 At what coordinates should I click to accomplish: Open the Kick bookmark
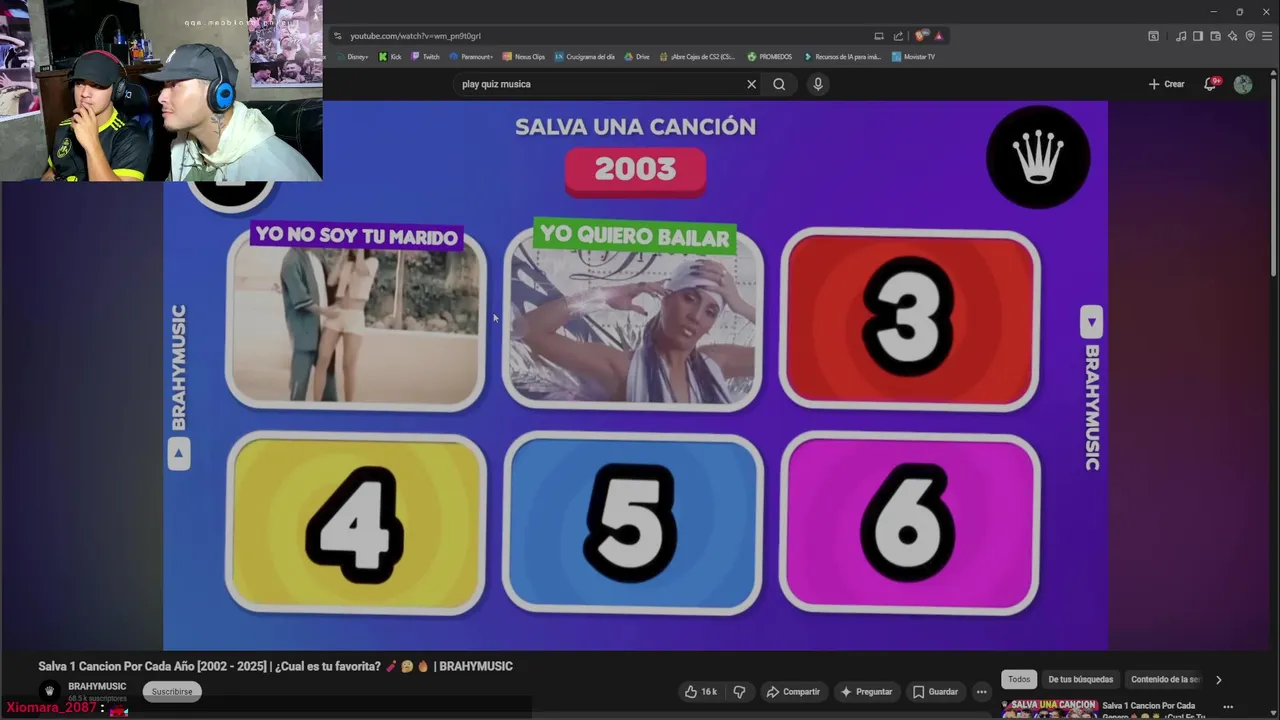coord(390,57)
